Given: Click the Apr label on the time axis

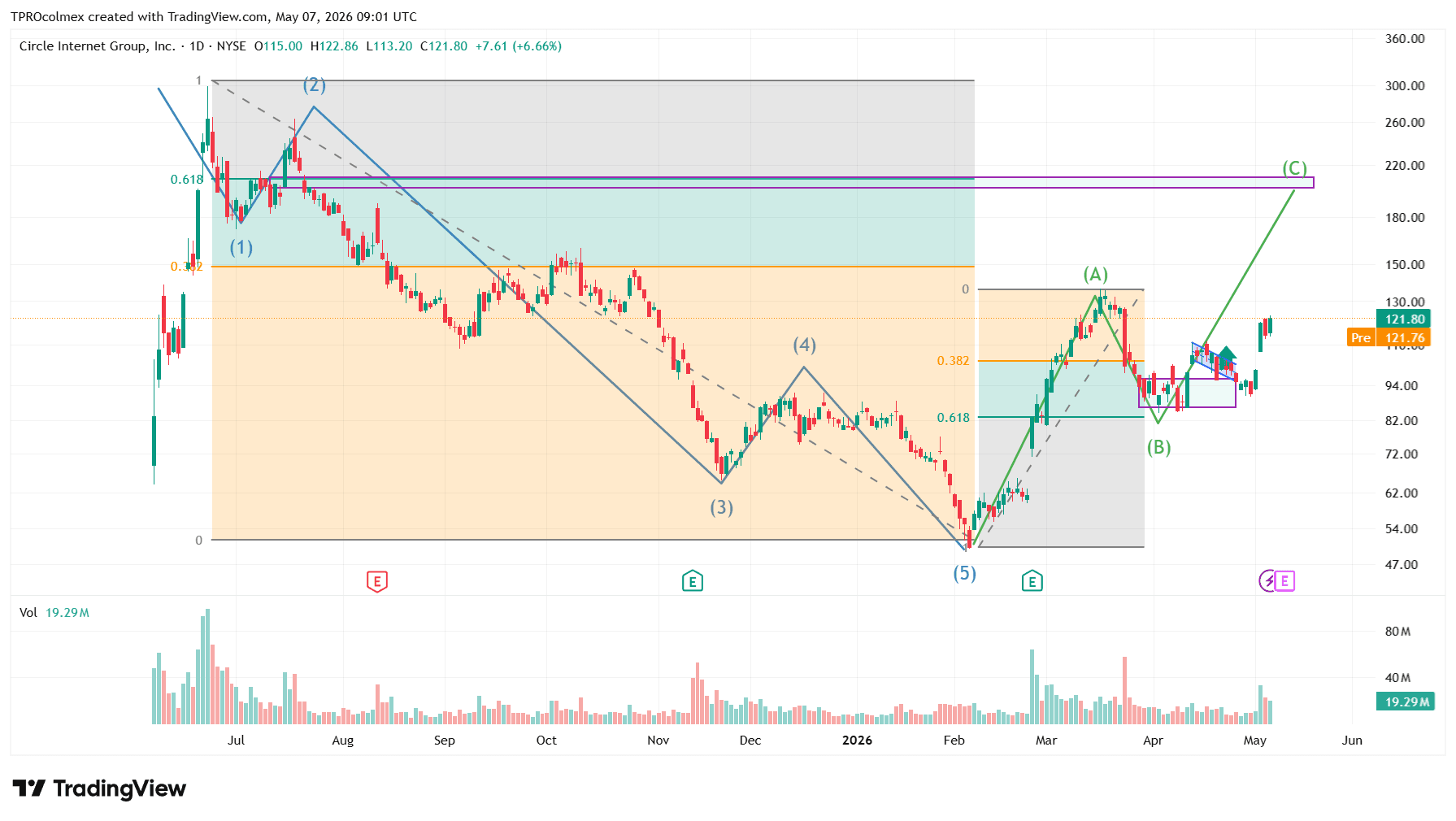Looking at the screenshot, I should coord(1153,741).
